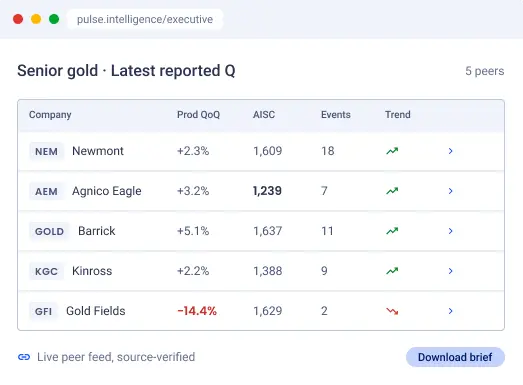Click Kinross's 9 events count
The width and height of the screenshot is (523, 385).
[324, 271]
